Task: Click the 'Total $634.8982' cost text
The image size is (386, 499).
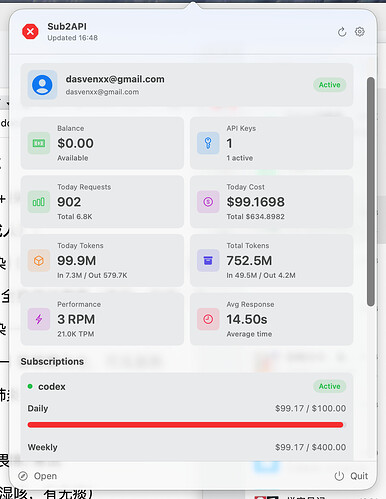Action: [x=256, y=217]
